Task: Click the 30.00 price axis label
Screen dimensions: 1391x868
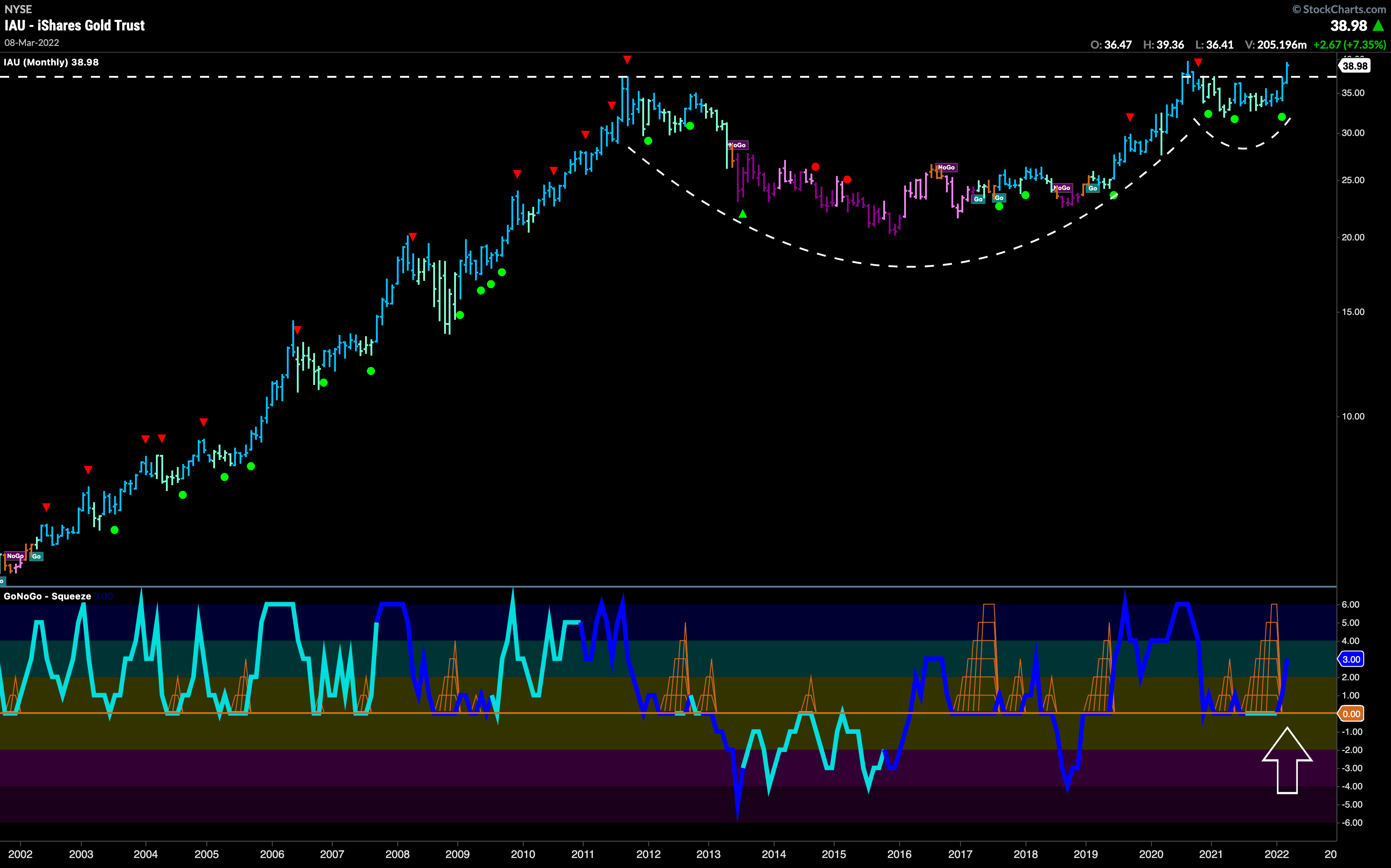Action: tap(1352, 133)
